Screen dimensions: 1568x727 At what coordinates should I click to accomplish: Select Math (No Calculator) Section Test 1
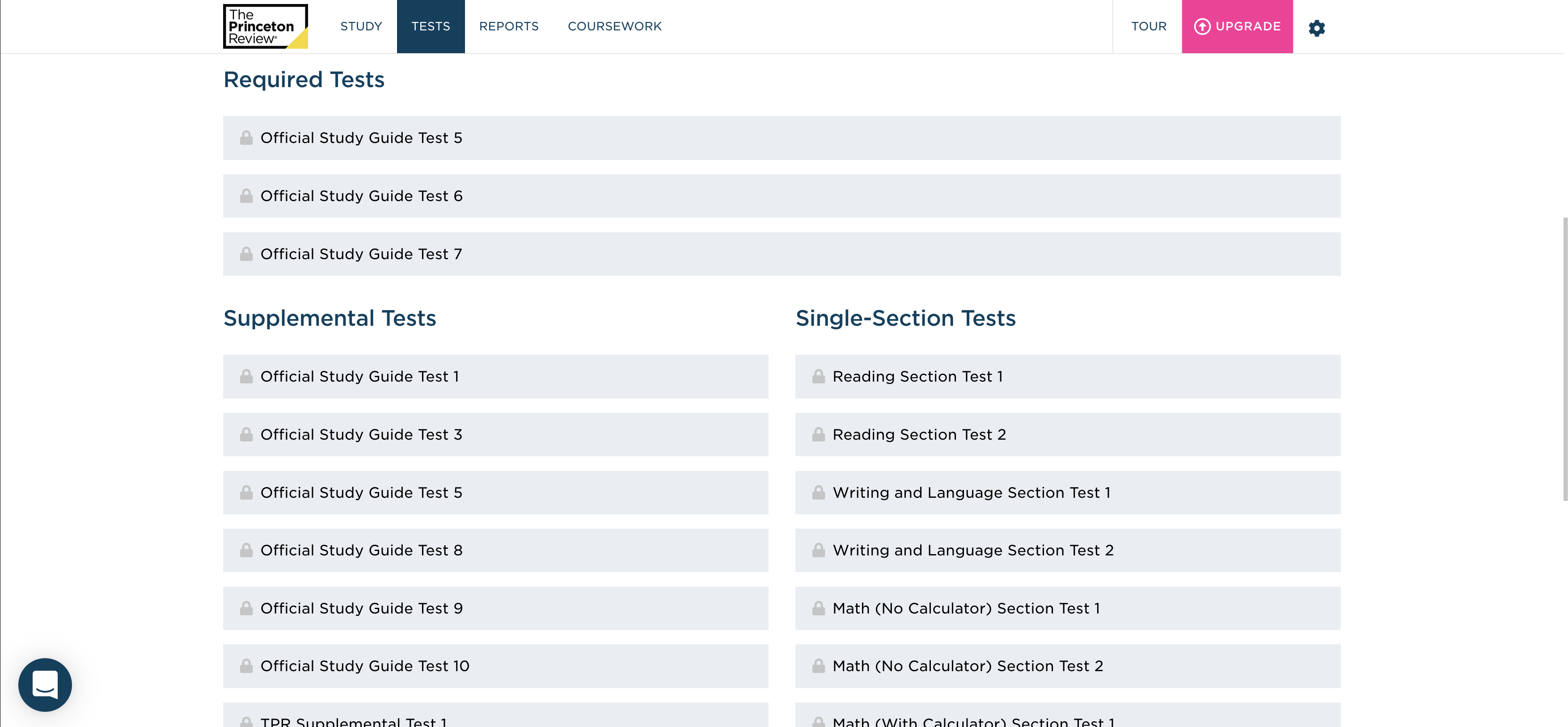click(966, 609)
